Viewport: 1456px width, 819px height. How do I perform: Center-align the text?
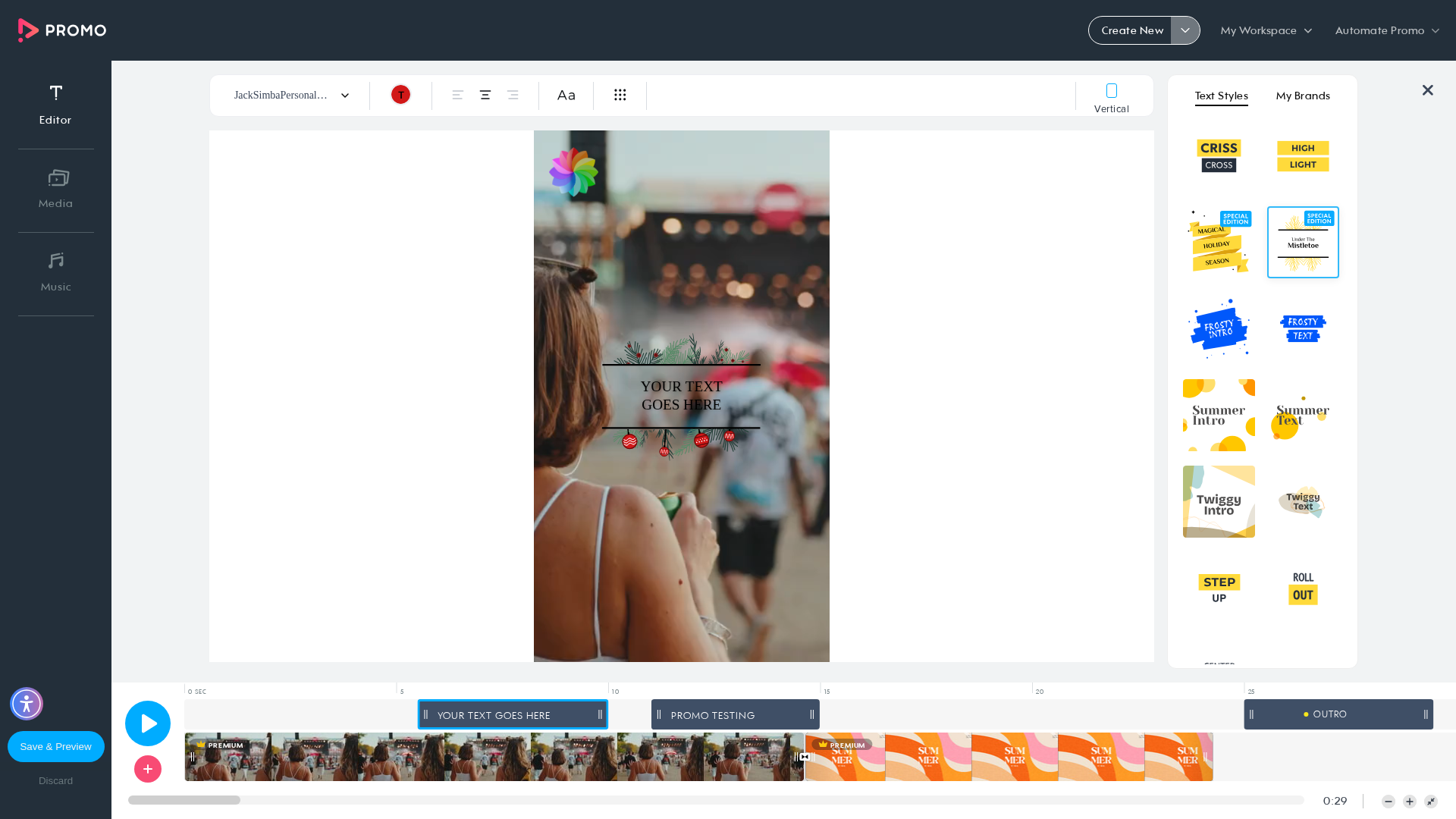tap(485, 95)
